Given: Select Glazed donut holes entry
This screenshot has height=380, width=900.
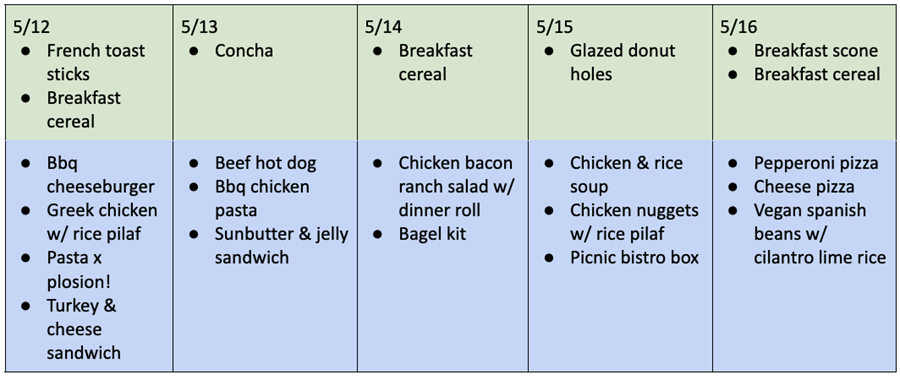Looking at the screenshot, I should coord(623,63).
